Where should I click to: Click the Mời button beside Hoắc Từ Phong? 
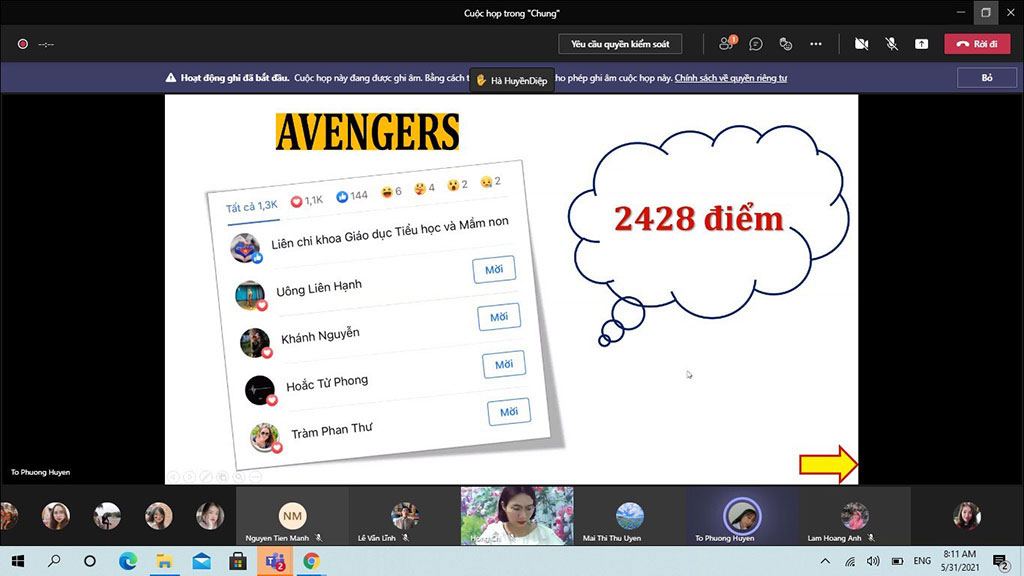[x=504, y=364]
